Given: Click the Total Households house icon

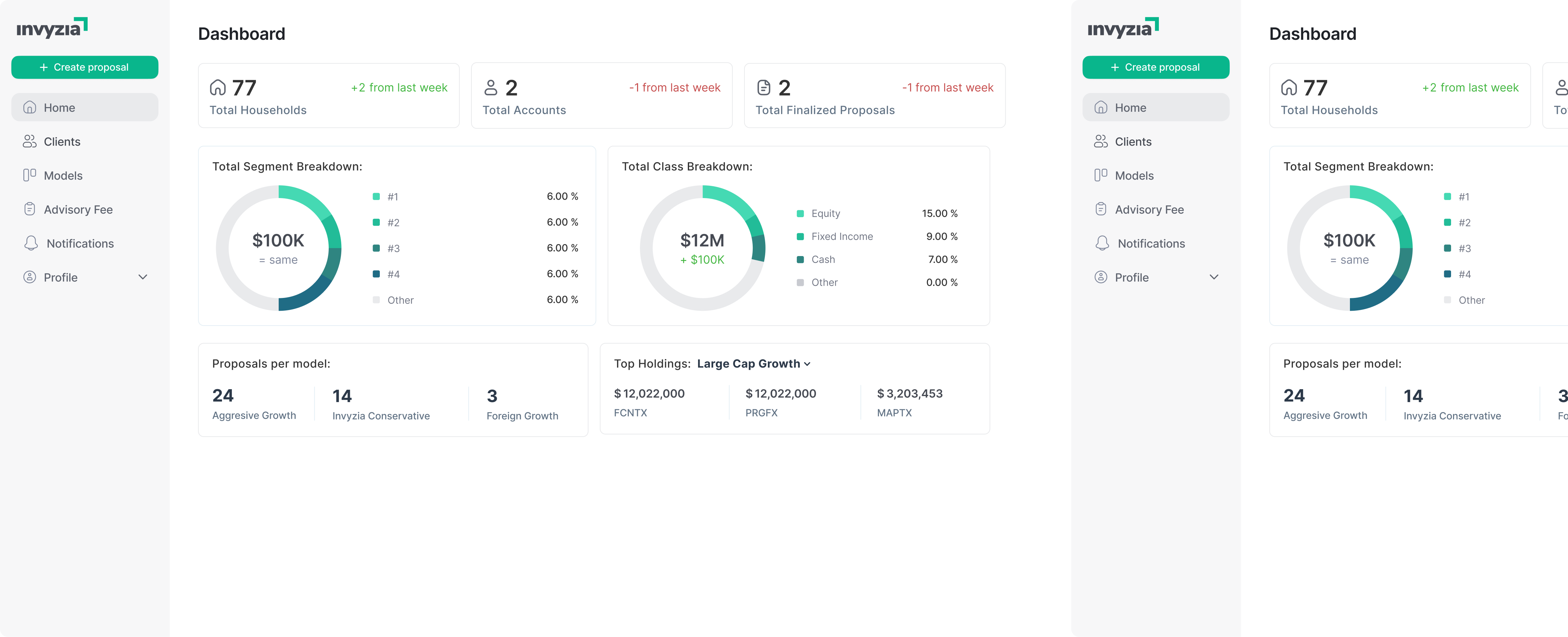Looking at the screenshot, I should [x=217, y=88].
